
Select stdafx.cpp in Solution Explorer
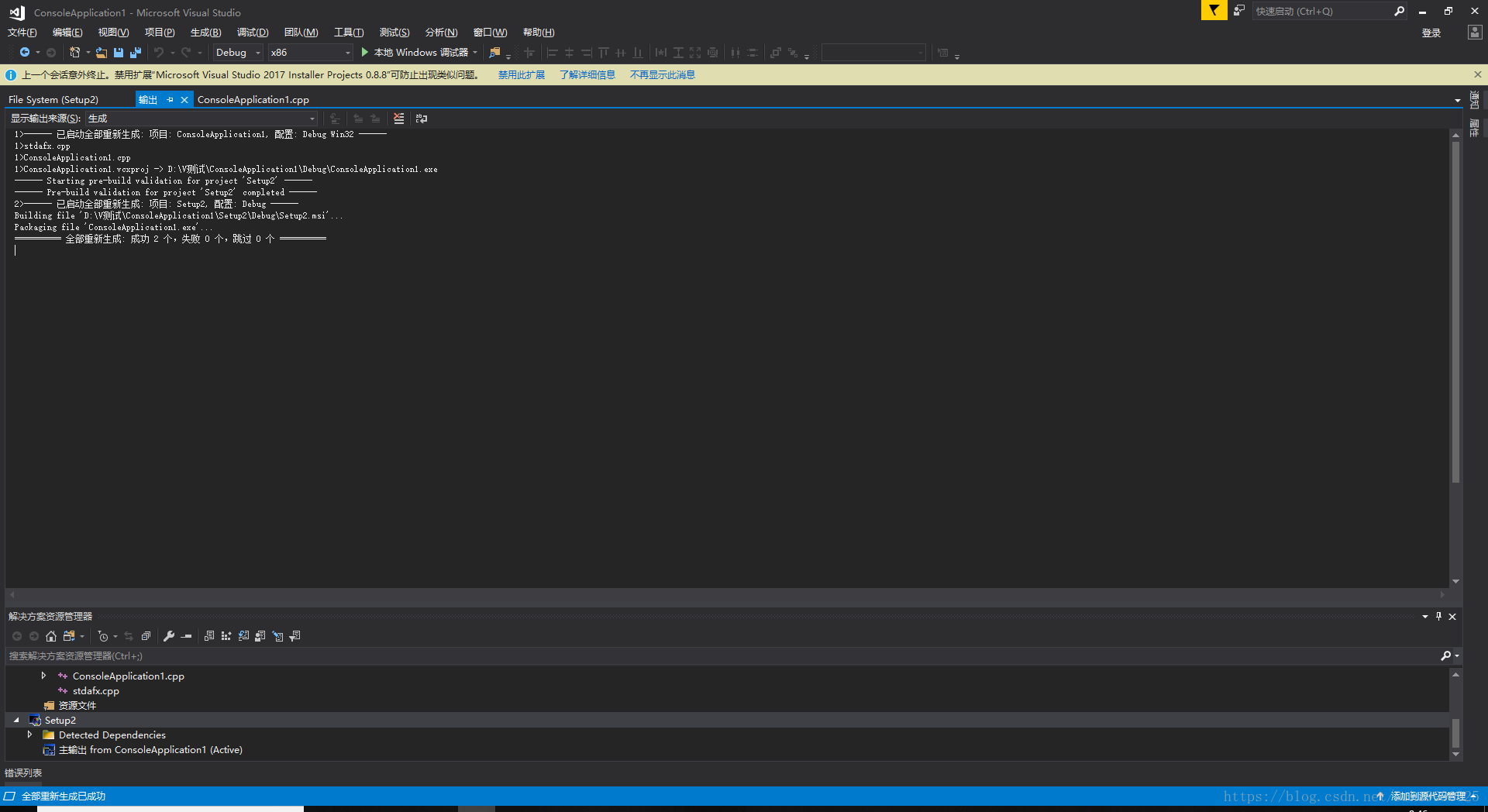click(x=96, y=690)
